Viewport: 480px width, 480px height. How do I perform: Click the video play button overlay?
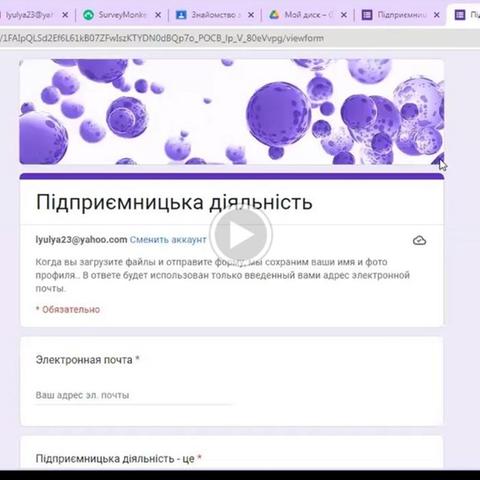point(241,235)
